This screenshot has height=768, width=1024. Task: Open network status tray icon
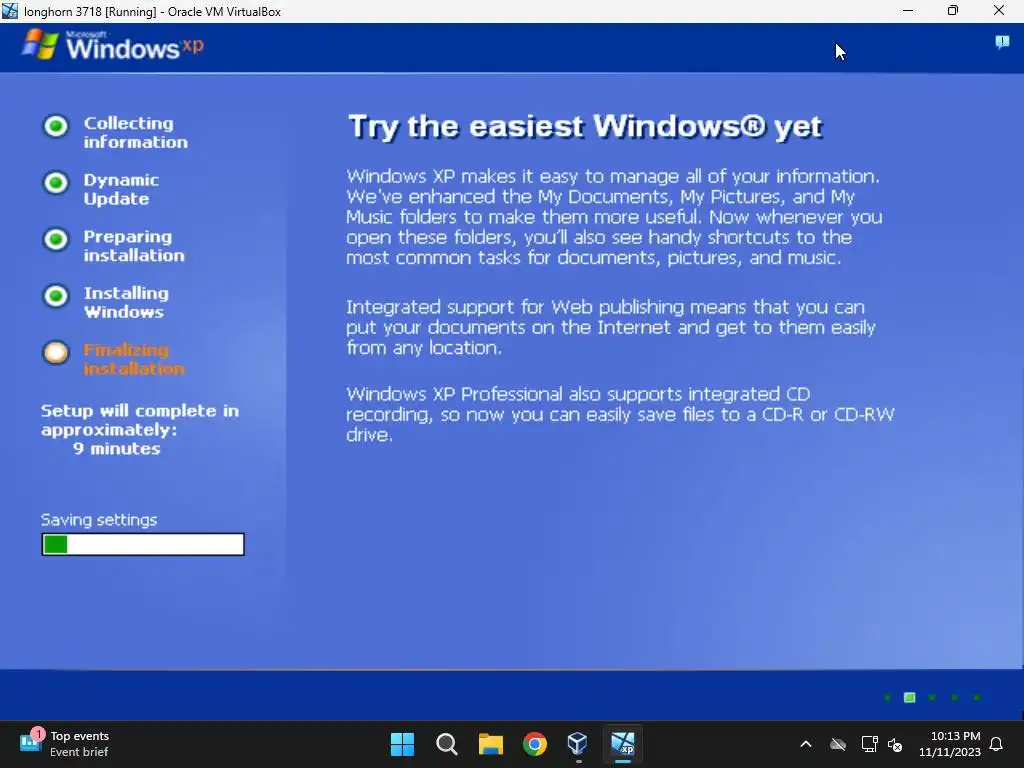pyautogui.click(x=869, y=744)
